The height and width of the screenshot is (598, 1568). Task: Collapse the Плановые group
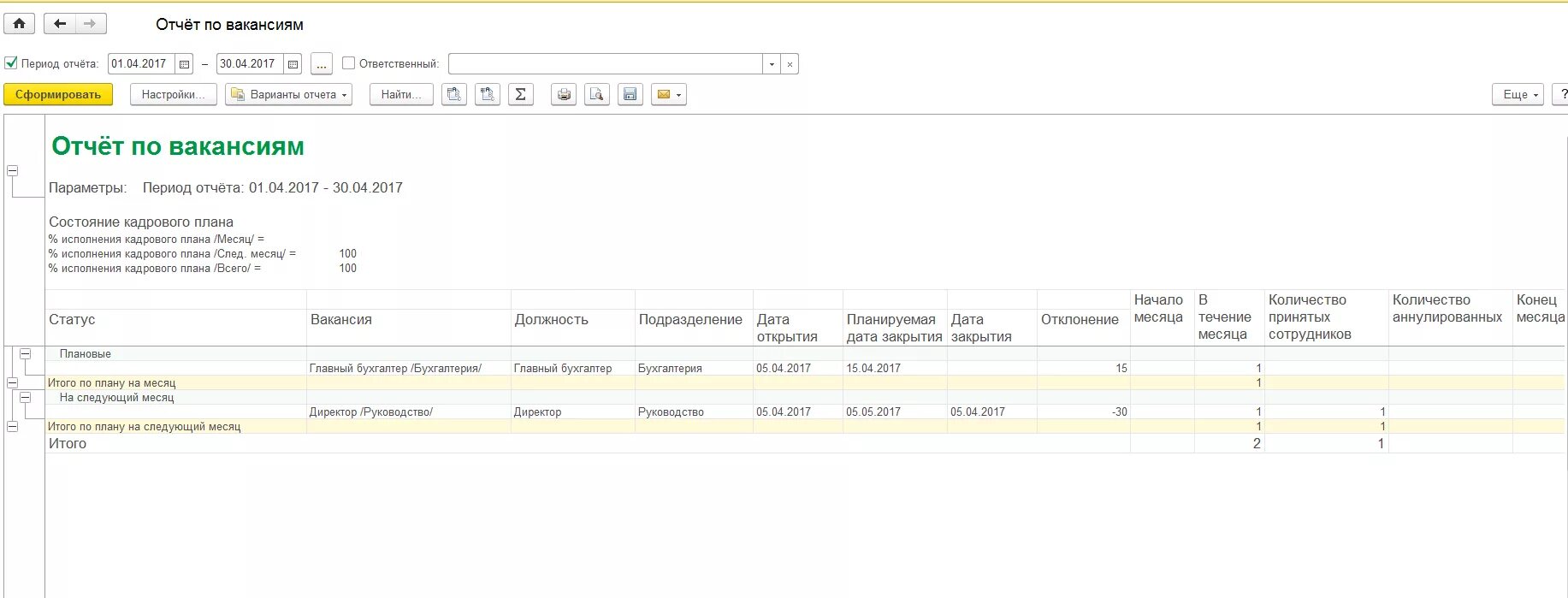point(26,353)
